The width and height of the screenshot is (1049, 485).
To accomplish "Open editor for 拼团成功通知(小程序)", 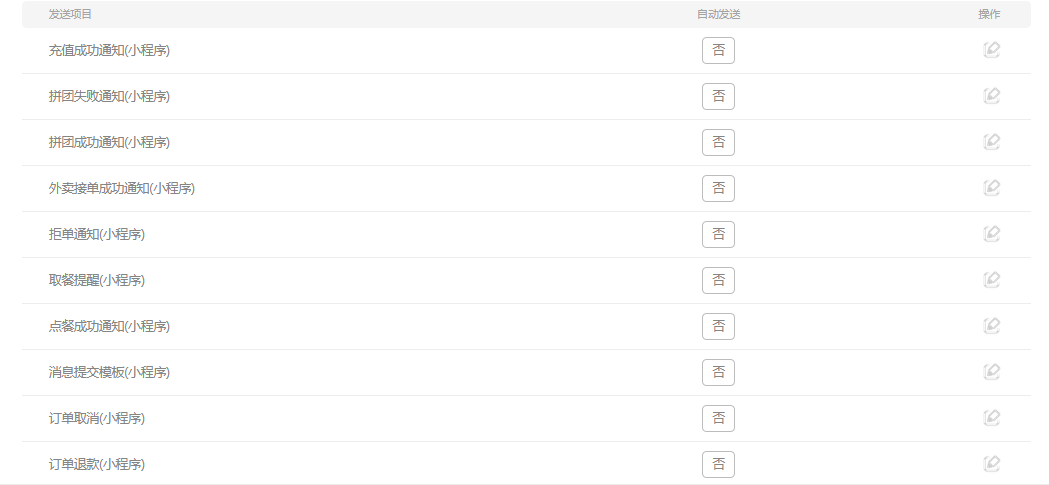I will coord(991,142).
